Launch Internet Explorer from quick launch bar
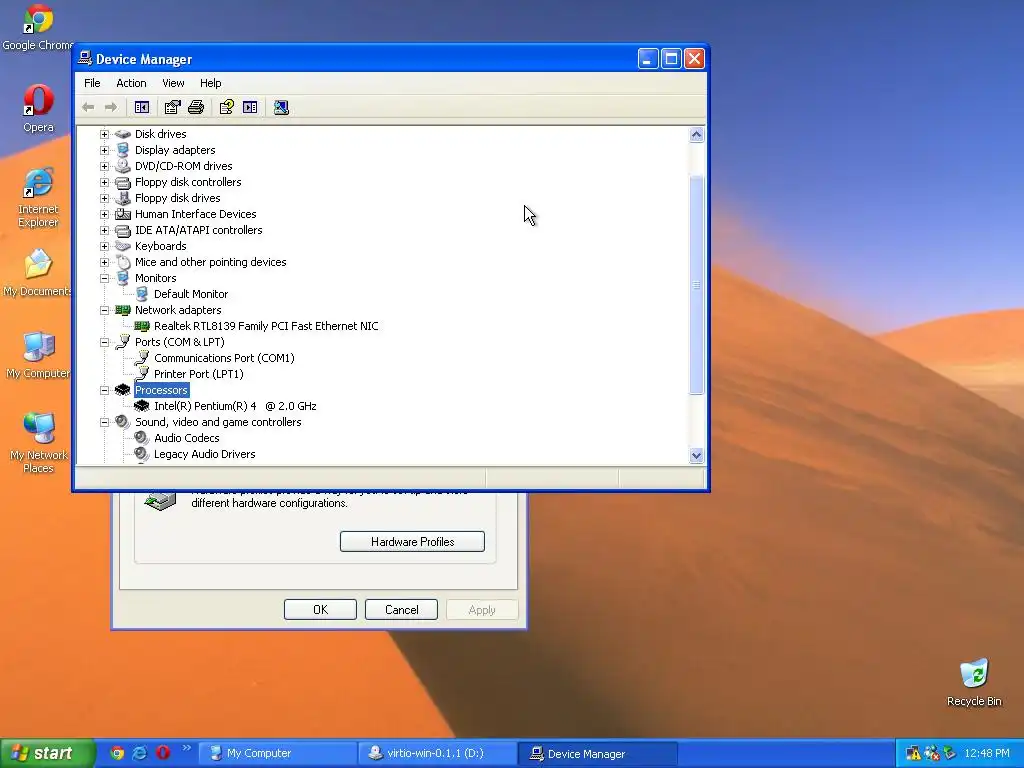 tap(140, 753)
